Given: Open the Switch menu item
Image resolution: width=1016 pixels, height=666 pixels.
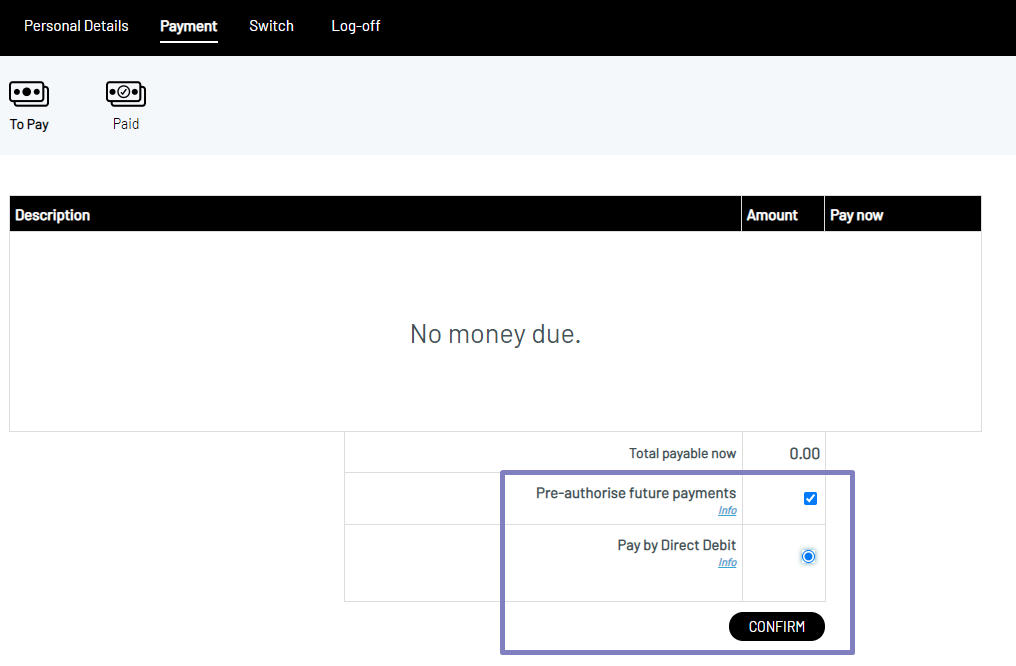Looking at the screenshot, I should pos(271,26).
